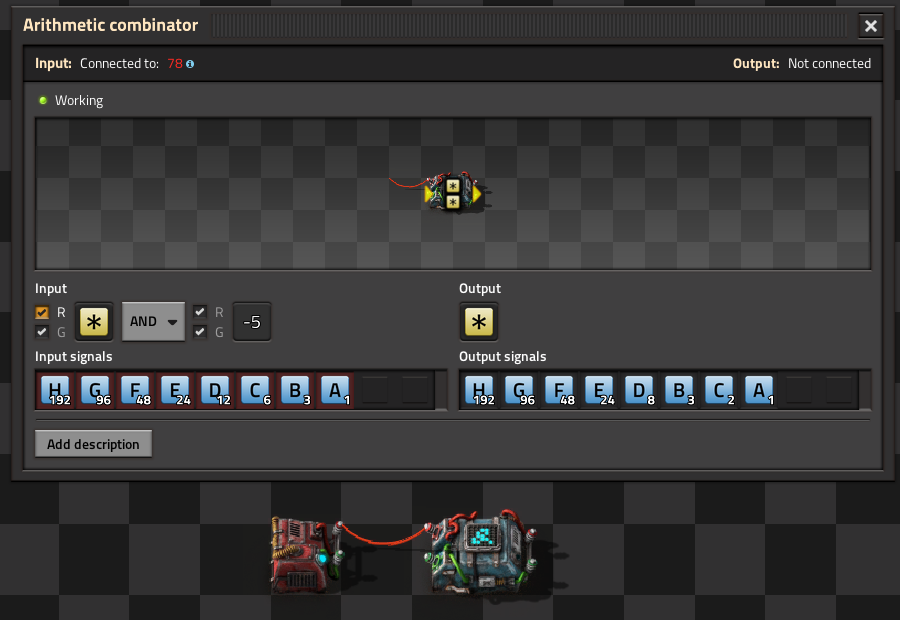Image resolution: width=900 pixels, height=620 pixels.
Task: Click output signal G with value 96
Action: coord(520,390)
